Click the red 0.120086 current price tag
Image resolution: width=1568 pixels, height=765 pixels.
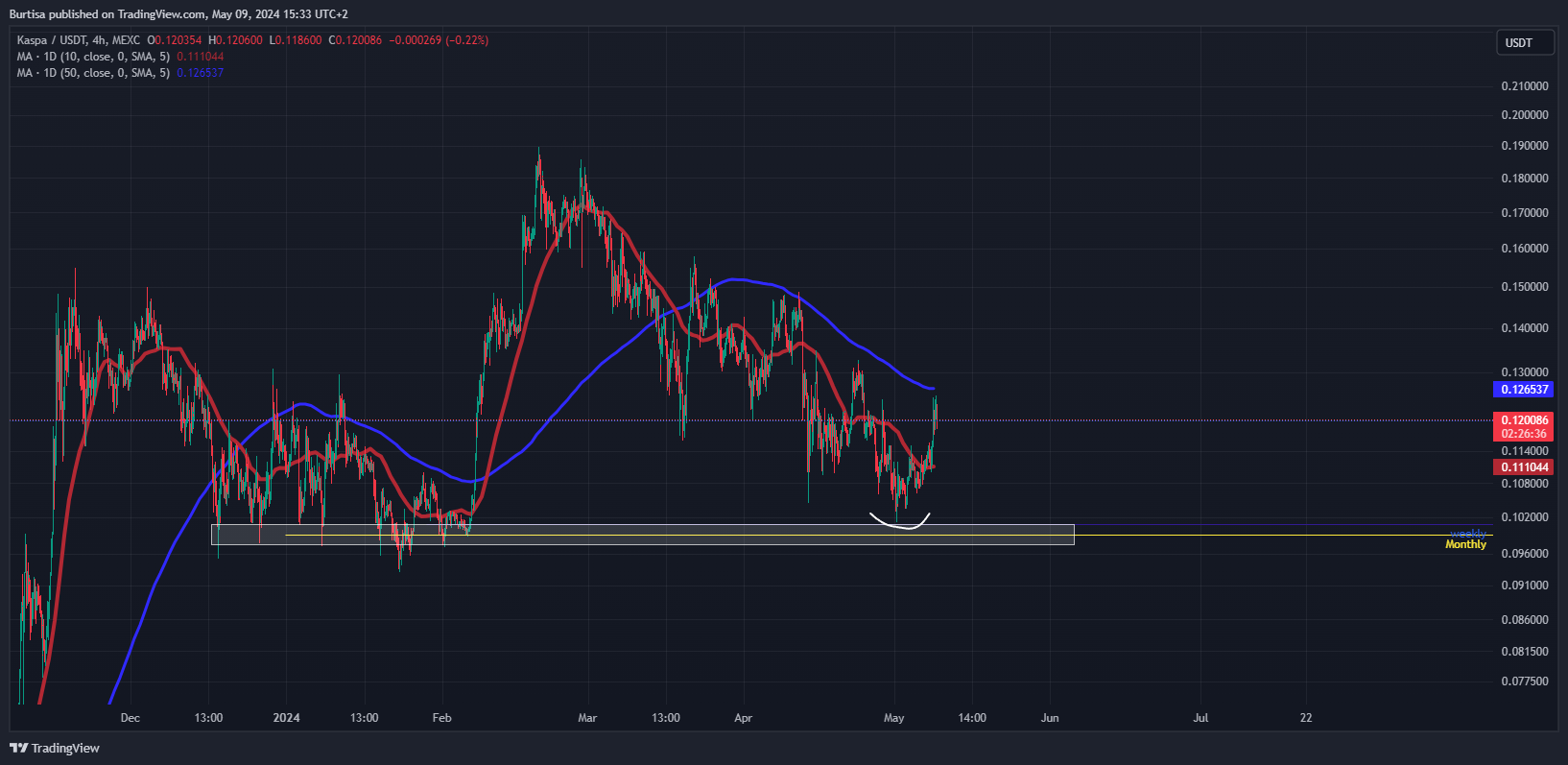tap(1524, 420)
